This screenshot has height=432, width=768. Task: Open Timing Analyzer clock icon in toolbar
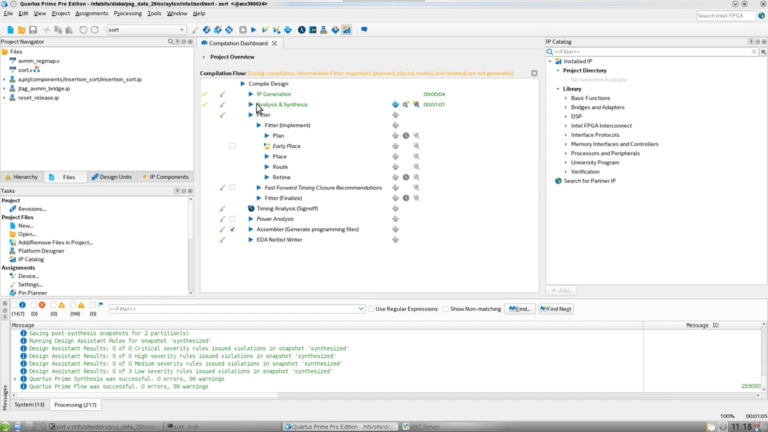(302, 30)
